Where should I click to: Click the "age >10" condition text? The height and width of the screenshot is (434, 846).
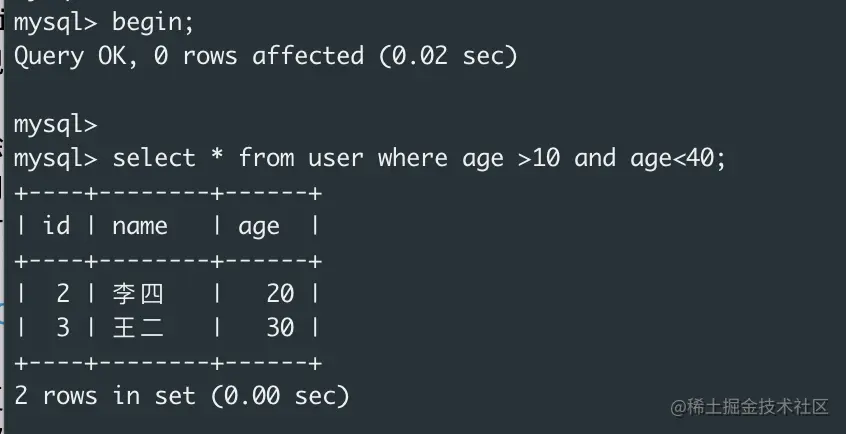coord(510,158)
